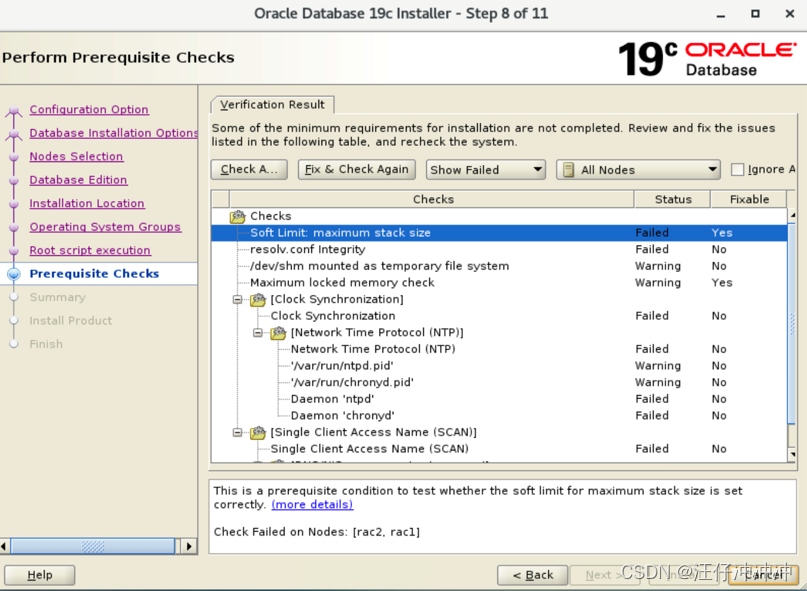Viewport: 807px width, 591px height.
Task: Toggle the Ignore All checkbox
Action: [x=738, y=169]
